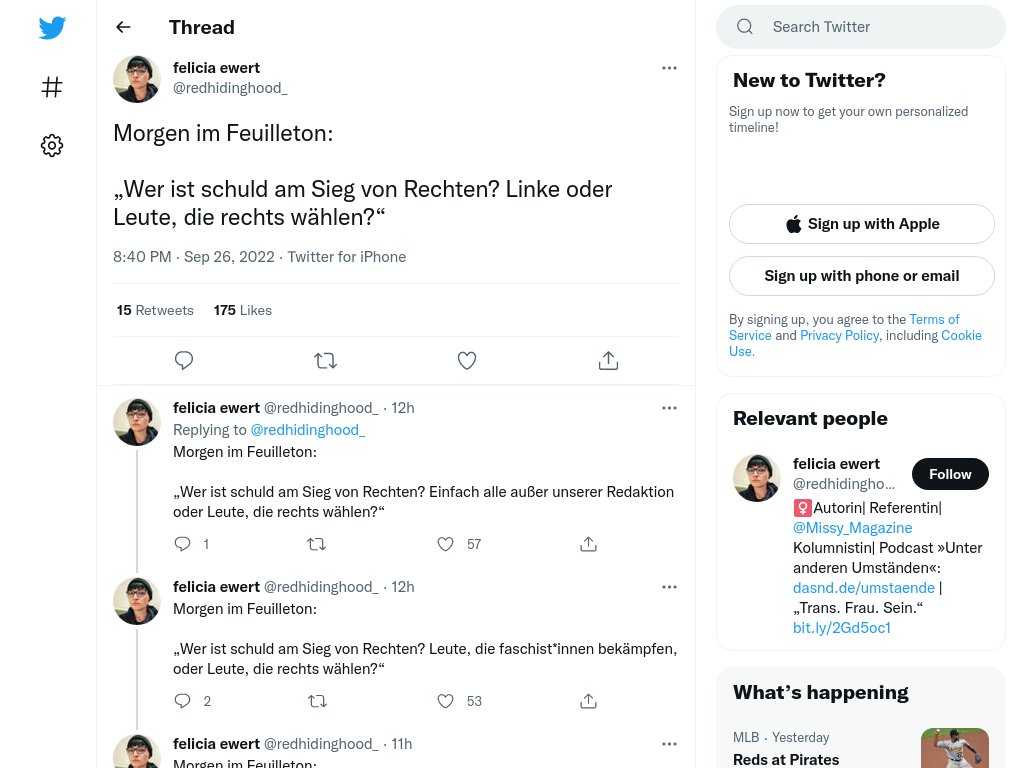1024x768 pixels.
Task: View the 175 Likes list
Action: 243,310
